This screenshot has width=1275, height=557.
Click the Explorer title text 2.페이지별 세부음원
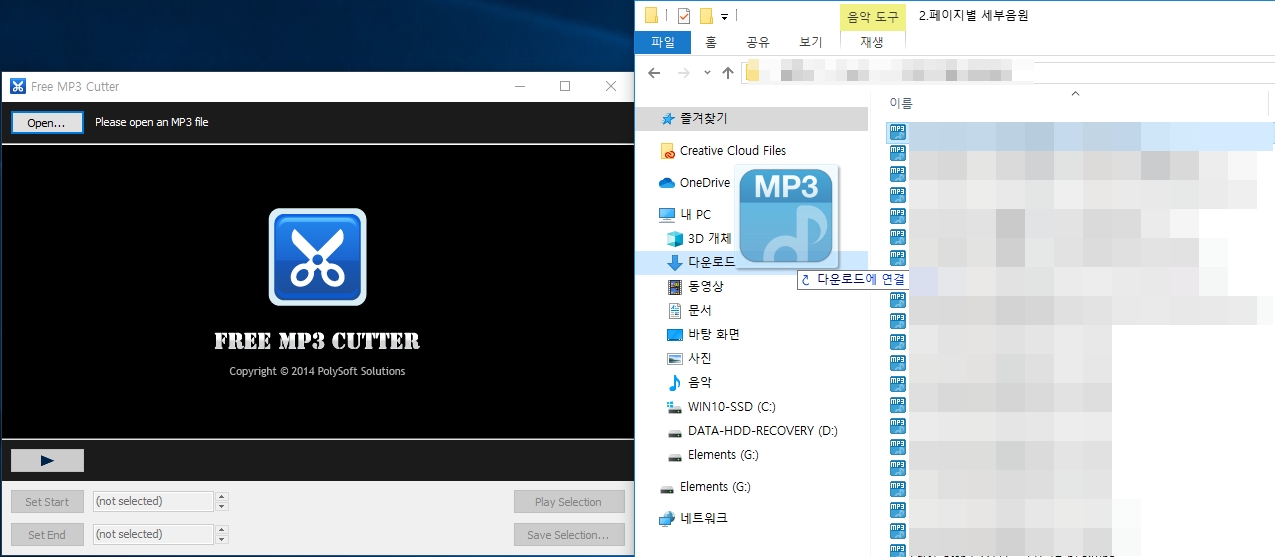tap(973, 15)
